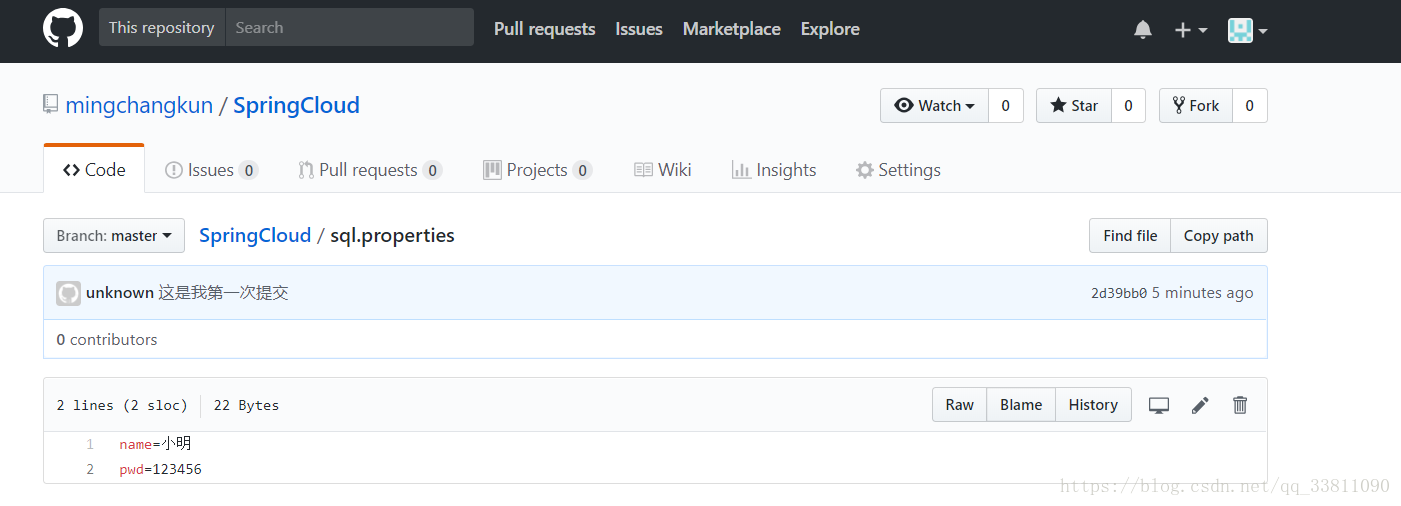Viewport: 1401px width, 506px height.
Task: Select line number 2
Action: [90, 469]
